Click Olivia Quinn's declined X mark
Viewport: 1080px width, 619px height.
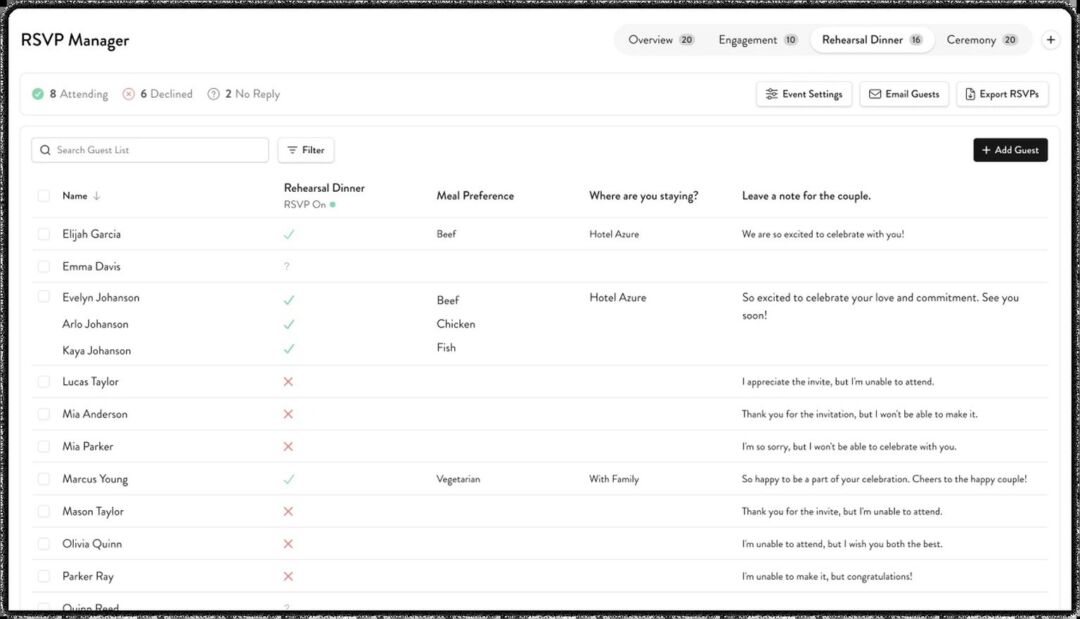pos(288,544)
